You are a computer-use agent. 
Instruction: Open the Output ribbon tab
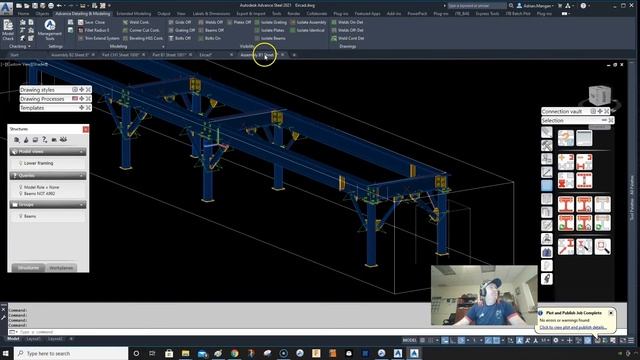click(164, 13)
